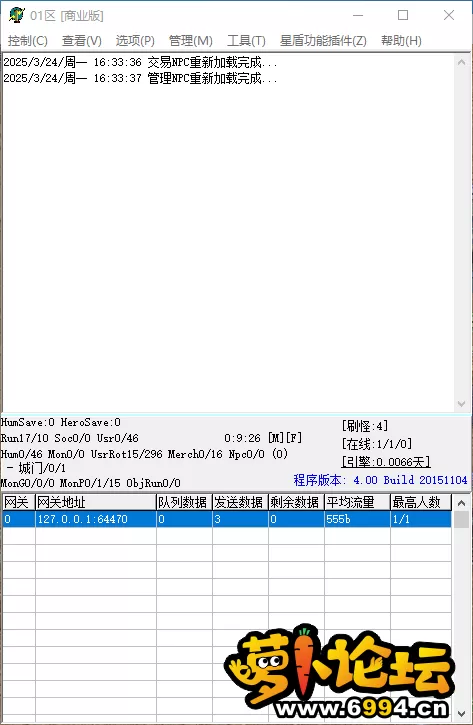Open the 查看(V) menu
Viewport: 473px width, 725px height.
(x=82, y=41)
